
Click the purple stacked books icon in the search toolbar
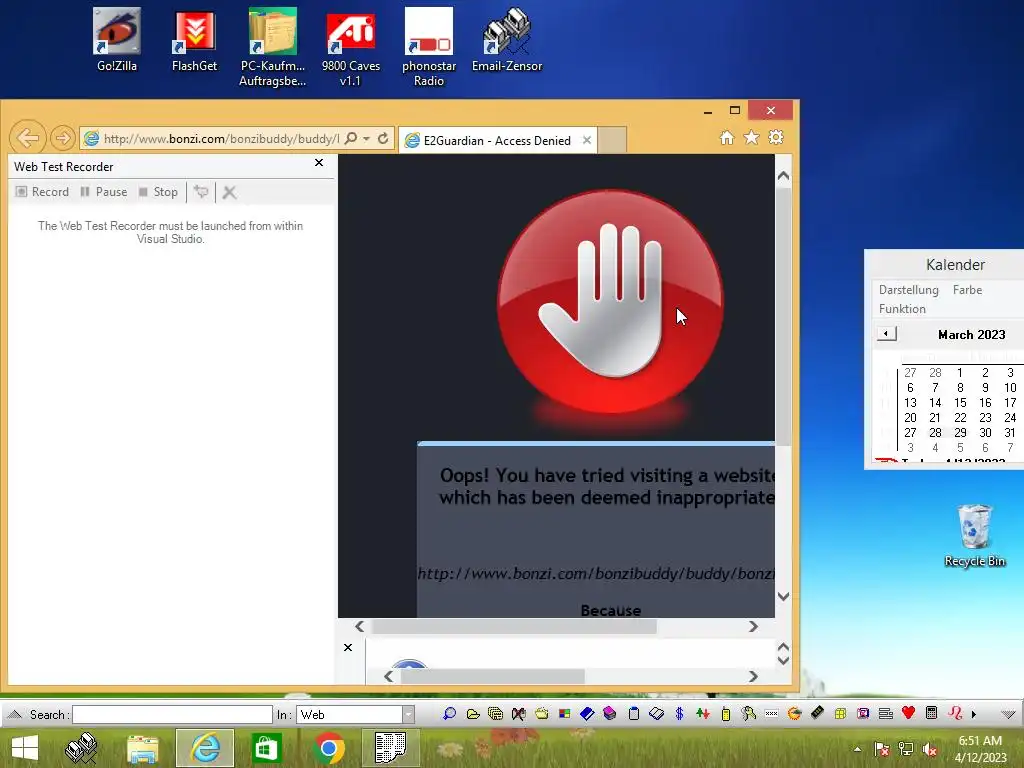click(x=610, y=714)
